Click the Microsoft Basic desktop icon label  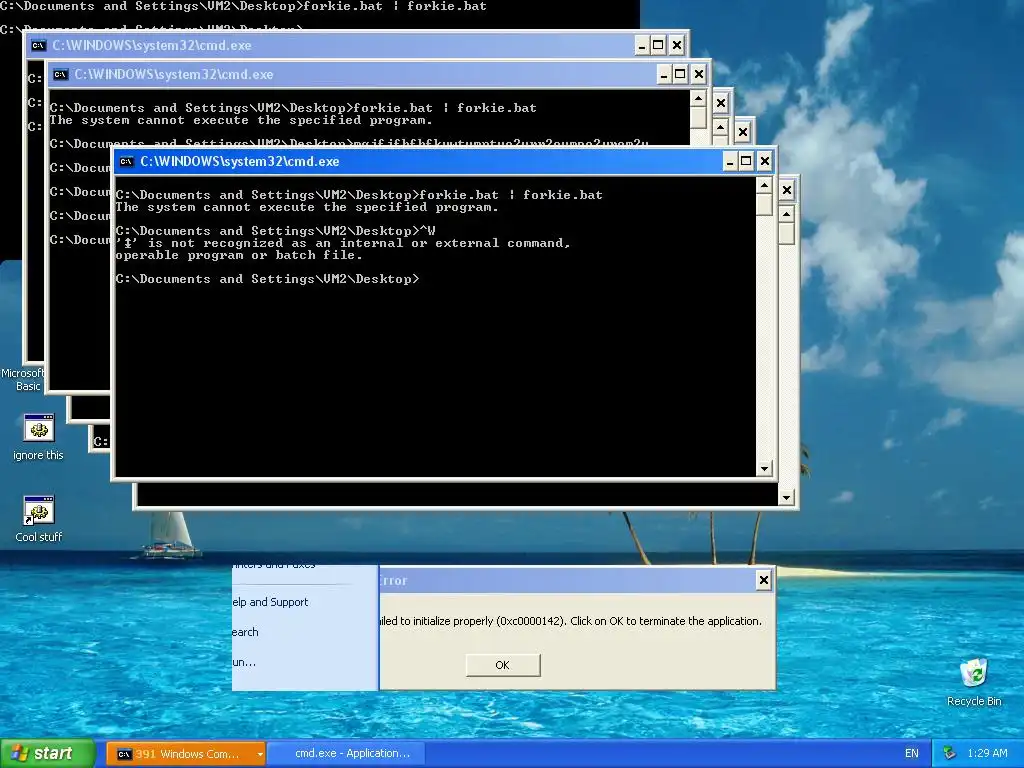tap(25, 379)
